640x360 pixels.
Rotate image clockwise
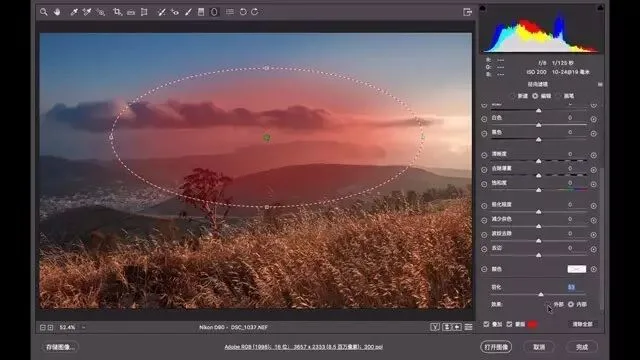[x=255, y=12]
